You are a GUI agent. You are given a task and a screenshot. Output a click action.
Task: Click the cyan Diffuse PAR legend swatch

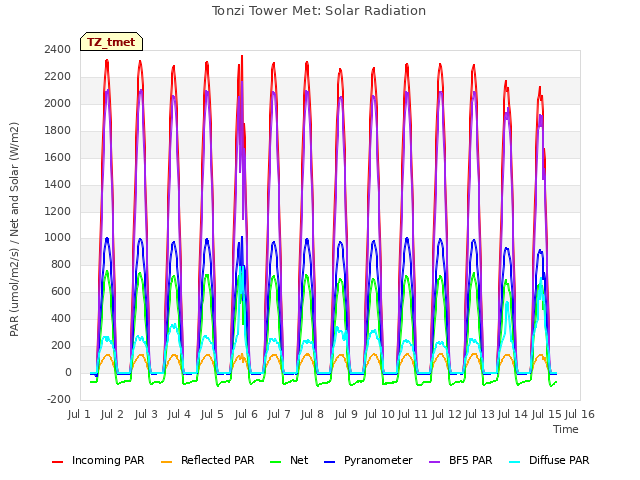pyautogui.click(x=515, y=462)
